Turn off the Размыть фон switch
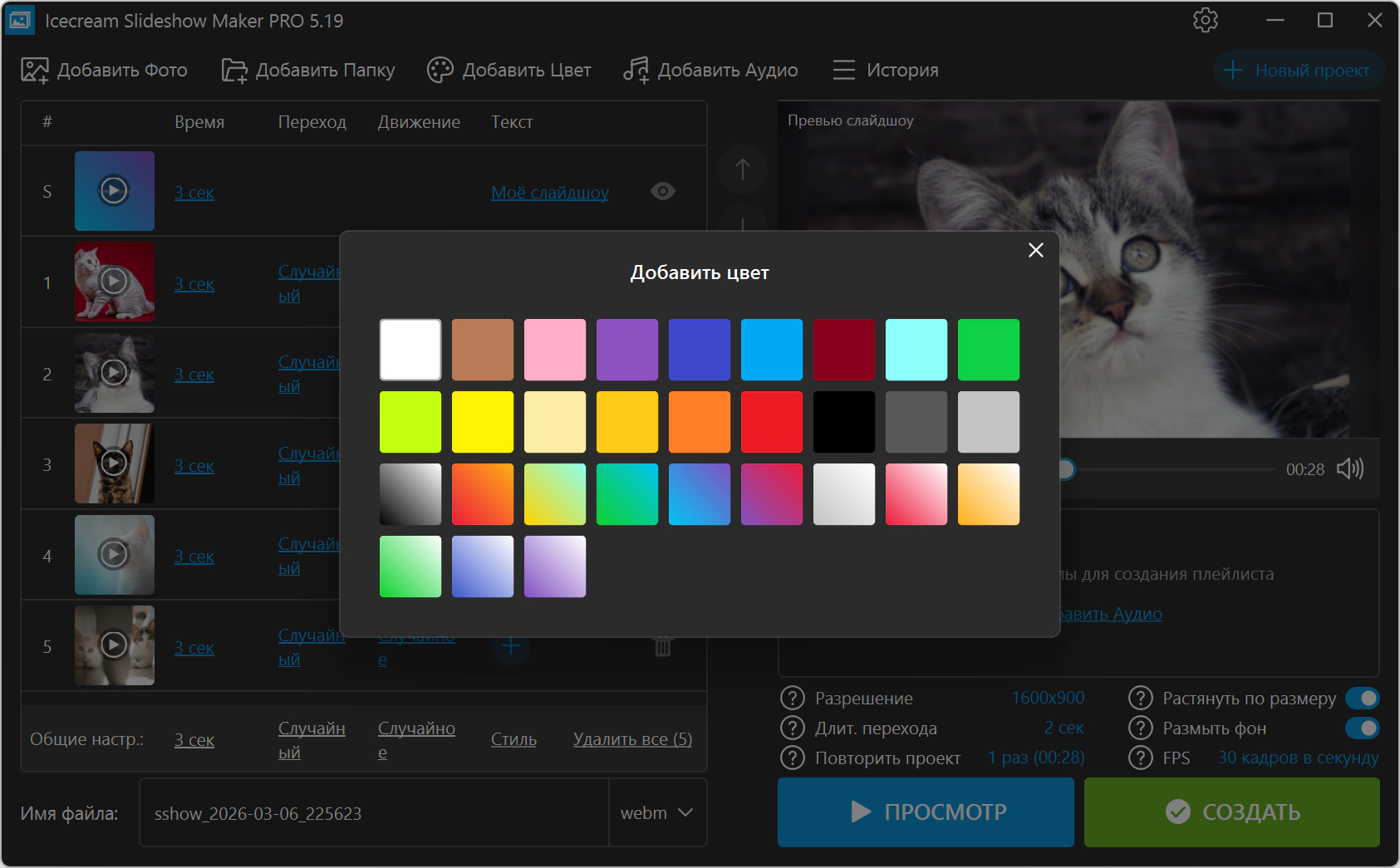1400x868 pixels. [x=1362, y=728]
